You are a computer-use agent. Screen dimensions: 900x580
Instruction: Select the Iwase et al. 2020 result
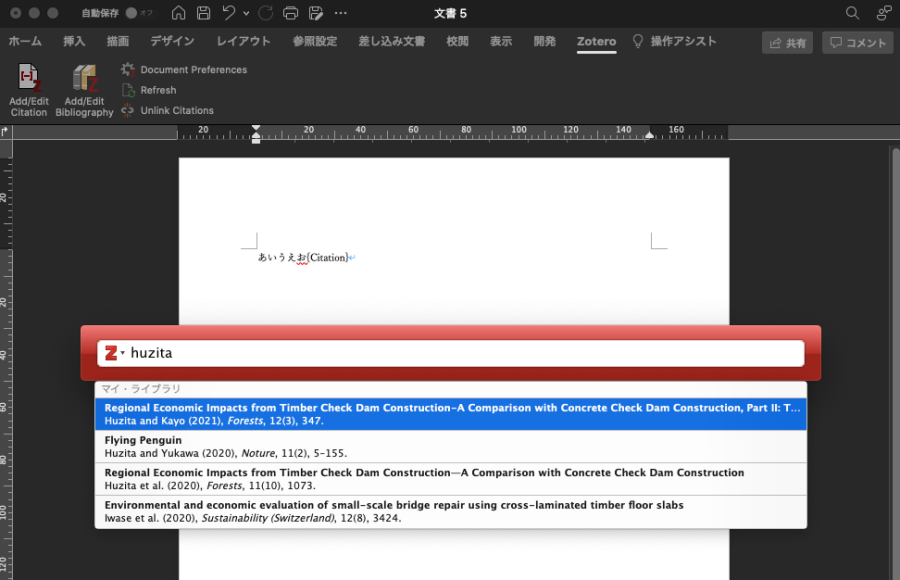(x=450, y=511)
